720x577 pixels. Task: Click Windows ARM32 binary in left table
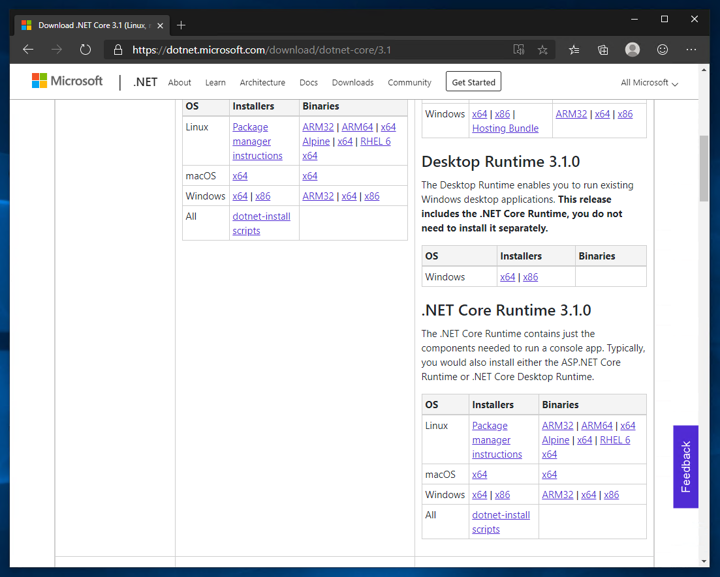318,196
